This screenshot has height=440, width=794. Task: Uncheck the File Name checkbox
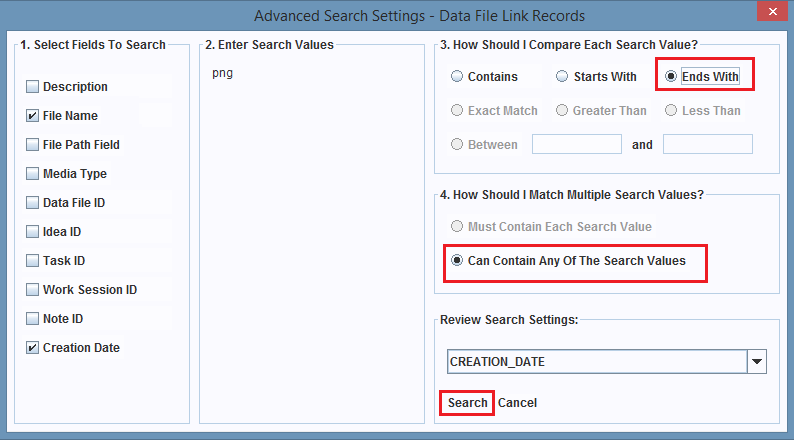[x=33, y=116]
